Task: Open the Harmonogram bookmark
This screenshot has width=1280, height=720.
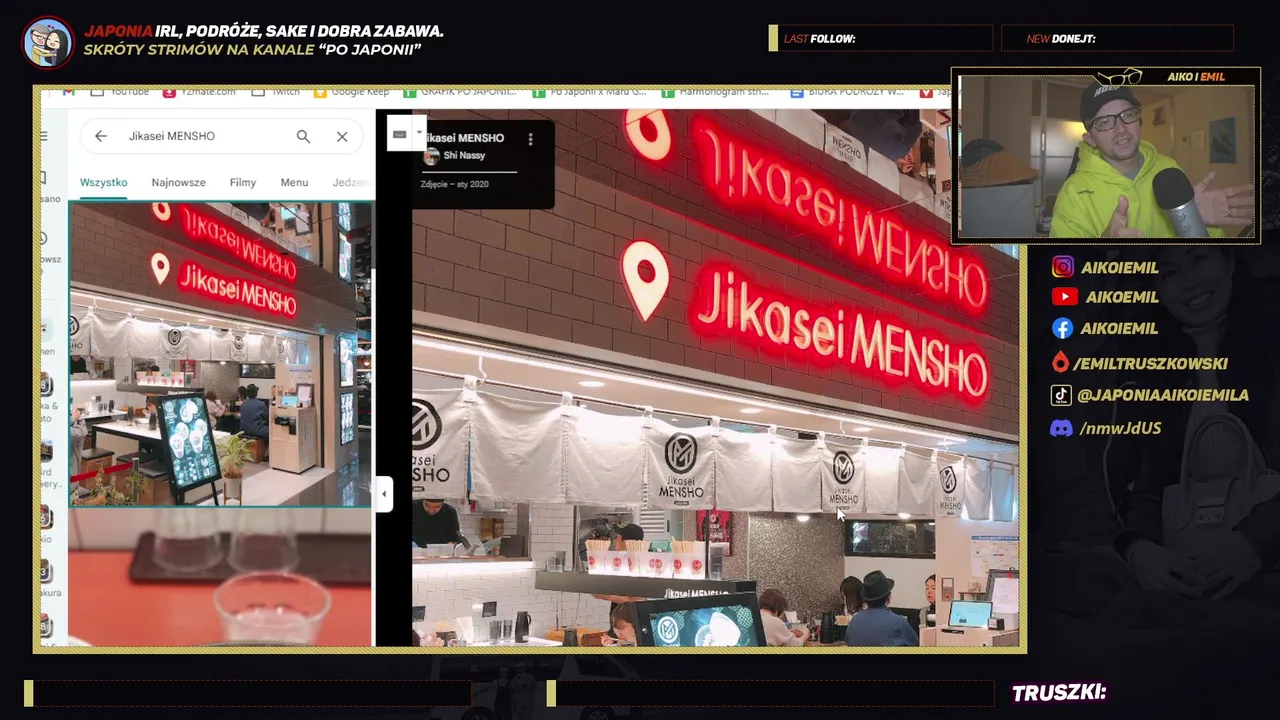Action: click(x=717, y=91)
